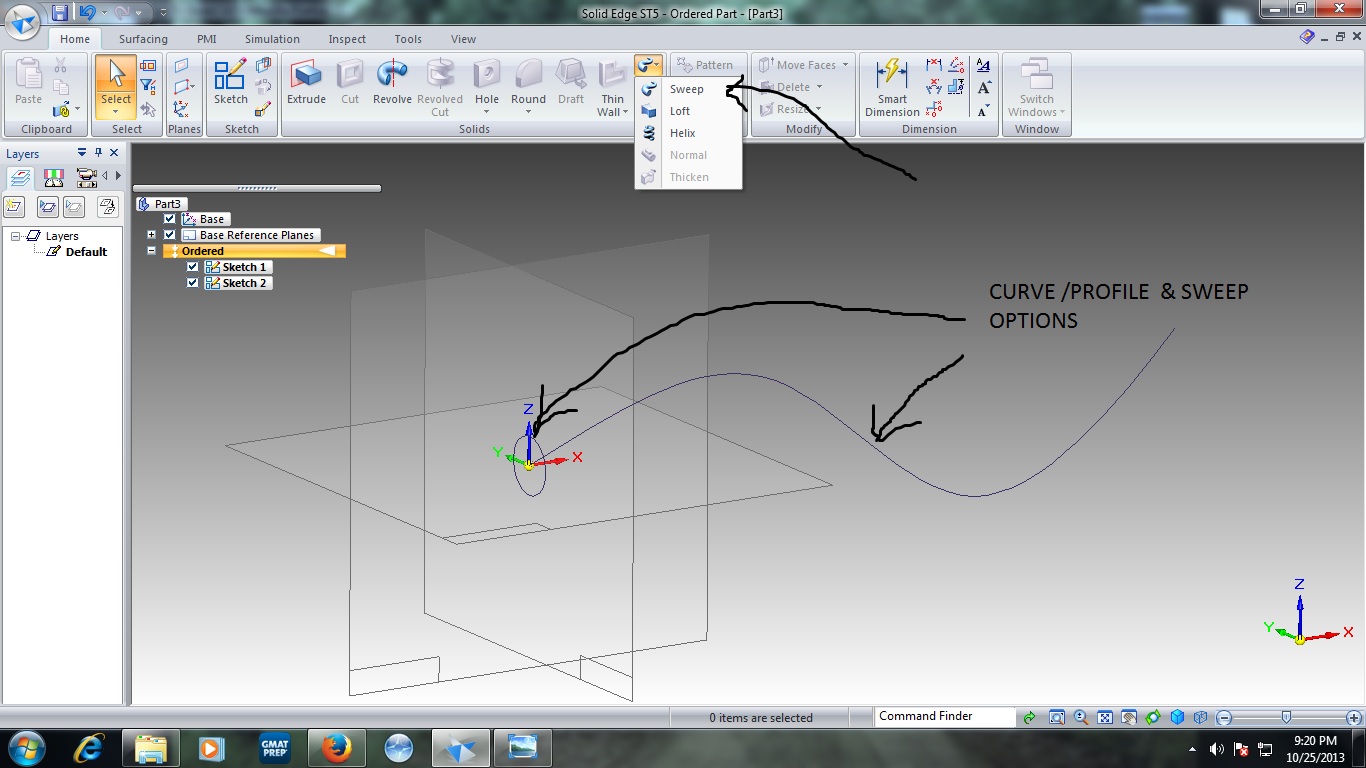
Task: Open the Simulation tab
Action: click(x=272, y=39)
